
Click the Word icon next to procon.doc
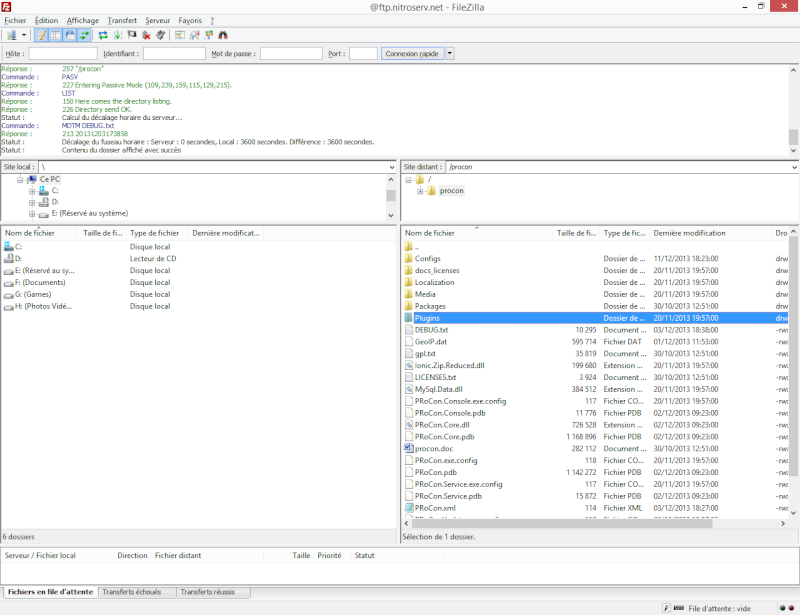pyautogui.click(x=408, y=448)
